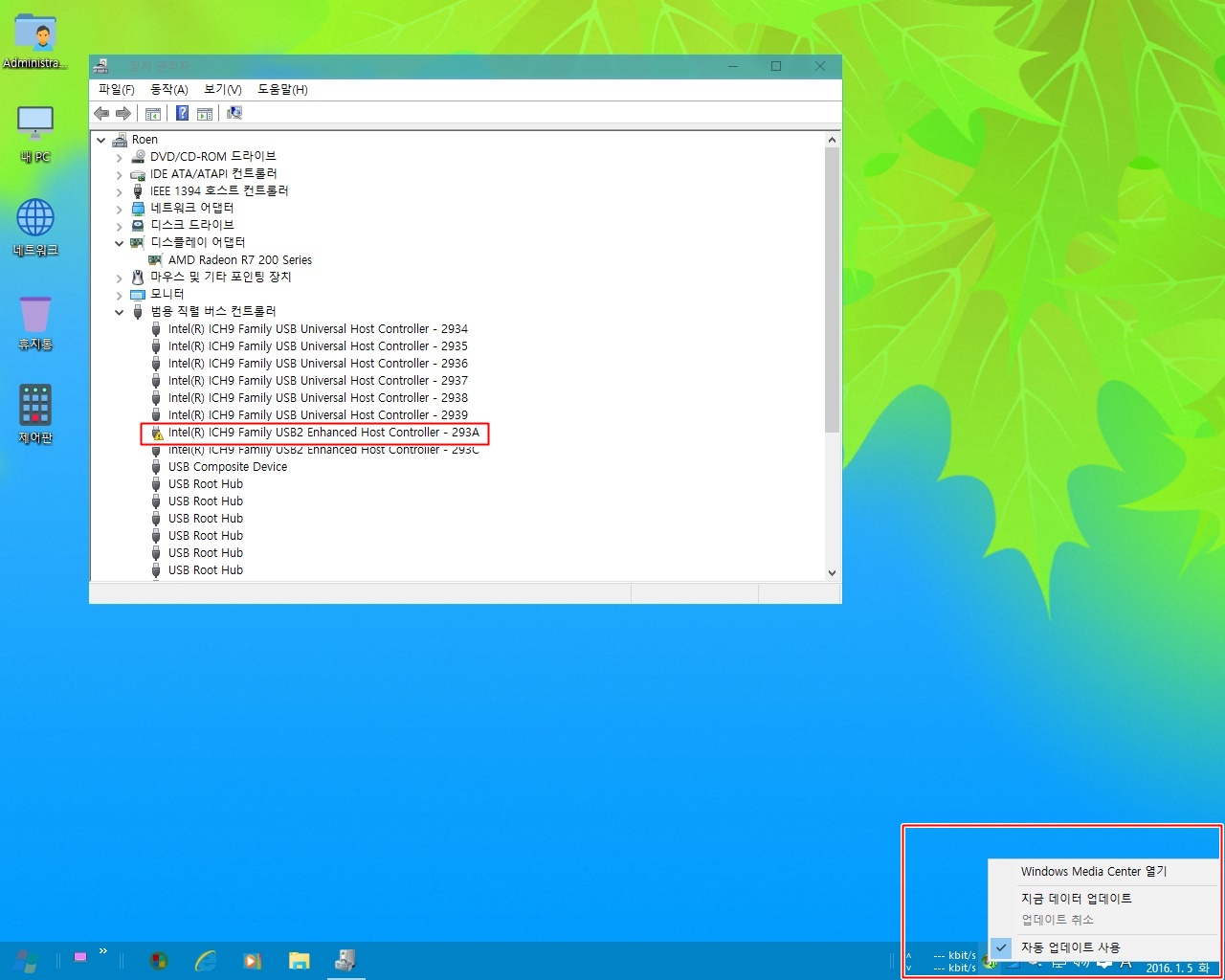Screen dimensions: 1225x980
Task: Click the kbit/s network speed meter in tray
Action: [954, 961]
